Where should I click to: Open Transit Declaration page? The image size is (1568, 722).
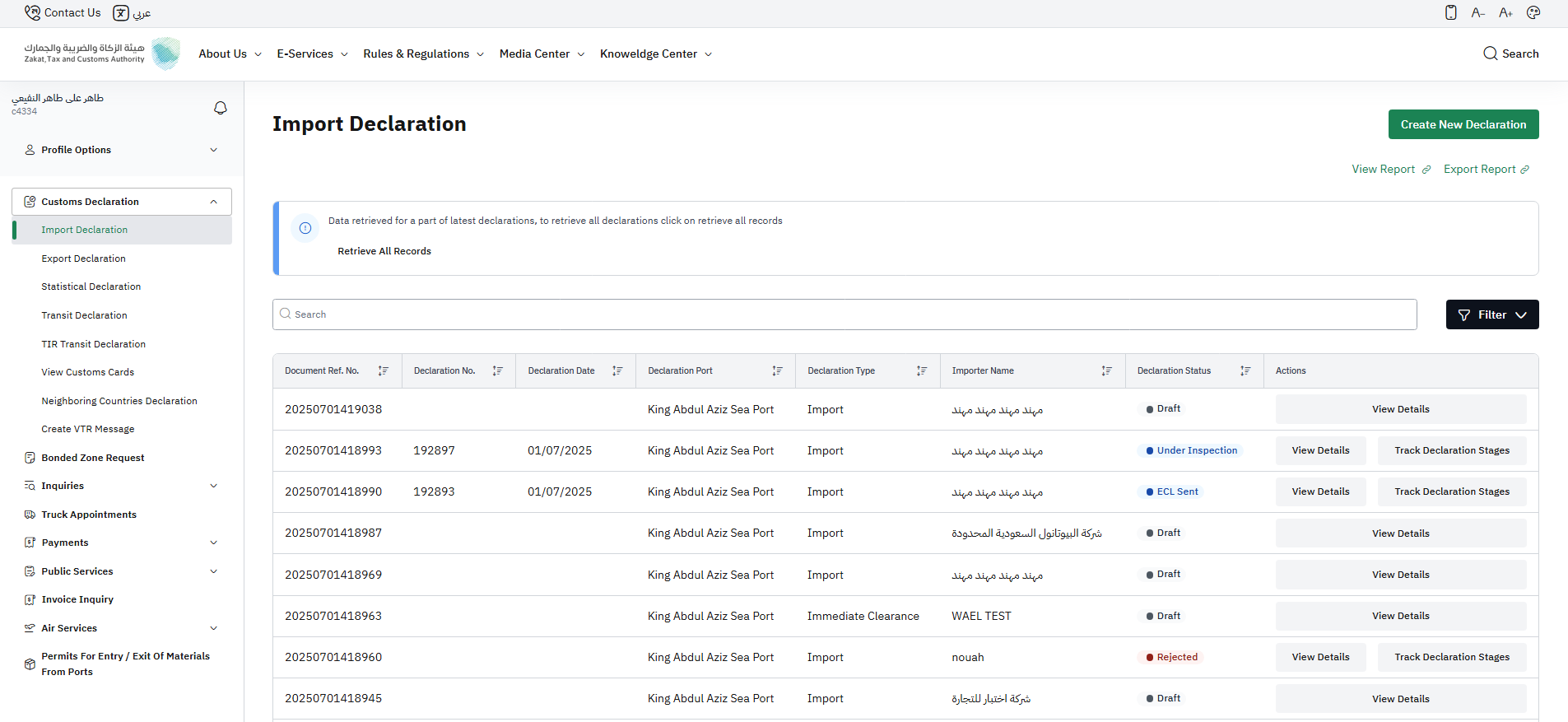click(x=85, y=315)
